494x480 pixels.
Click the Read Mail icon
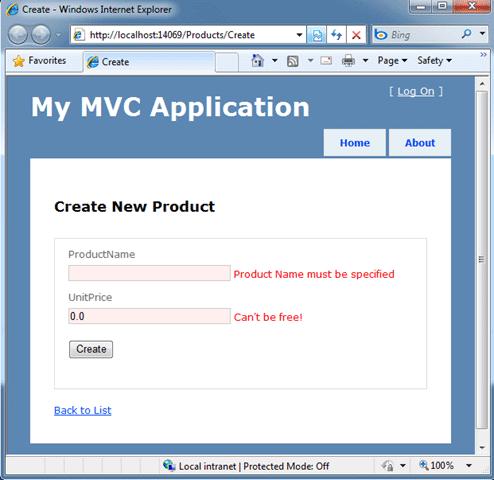(x=326, y=61)
